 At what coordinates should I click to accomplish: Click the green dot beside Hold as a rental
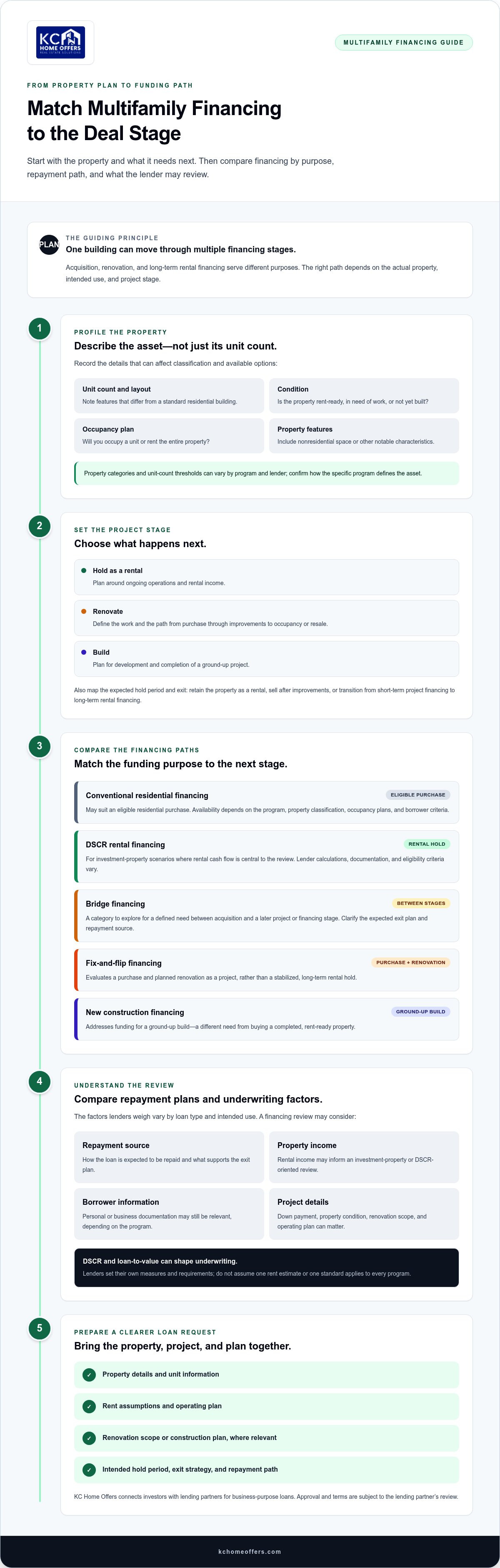point(84,570)
